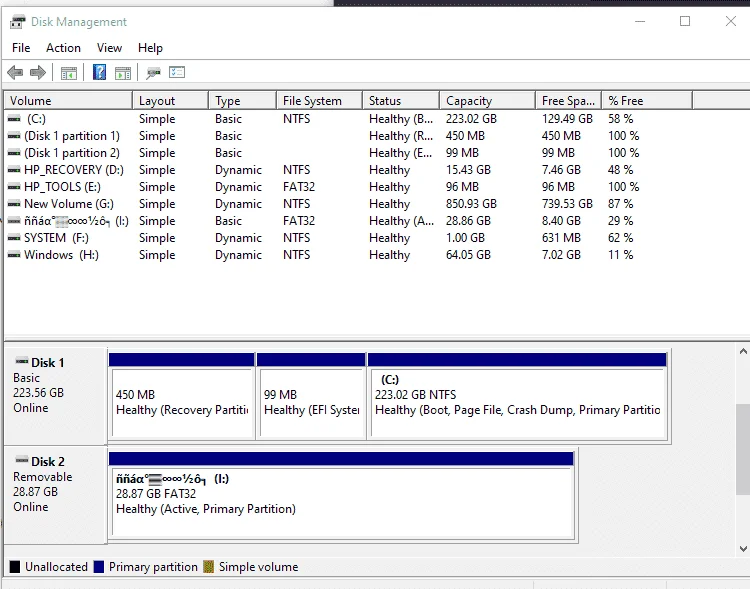Click the Back arrow toolbar icon

pyautogui.click(x=15, y=73)
